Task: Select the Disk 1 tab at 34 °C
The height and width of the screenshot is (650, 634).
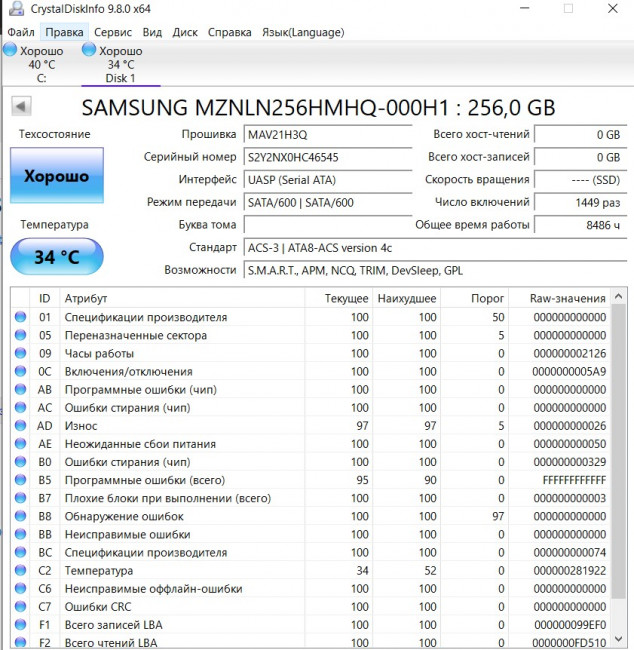Action: (120, 64)
